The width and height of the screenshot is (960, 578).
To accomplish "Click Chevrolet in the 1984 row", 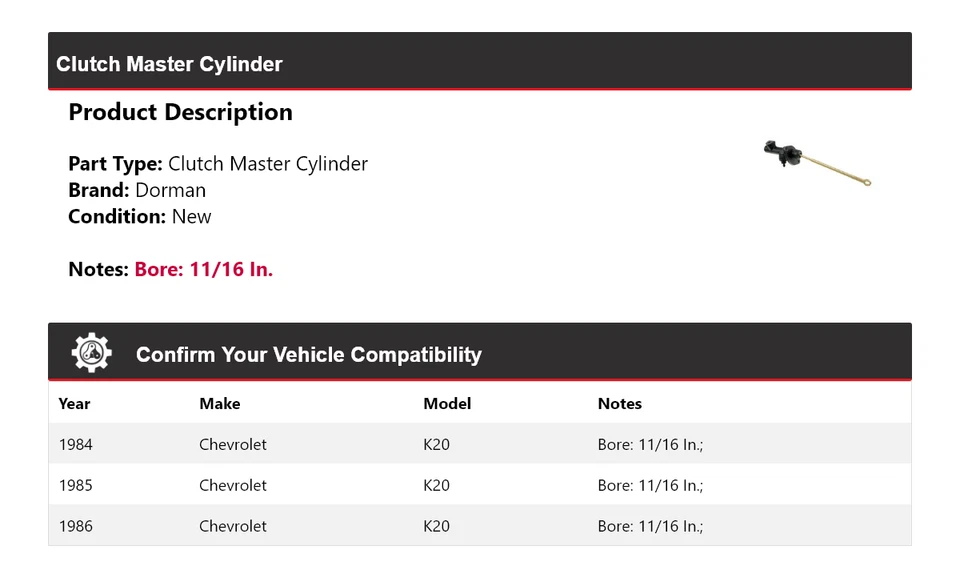I will click(232, 444).
